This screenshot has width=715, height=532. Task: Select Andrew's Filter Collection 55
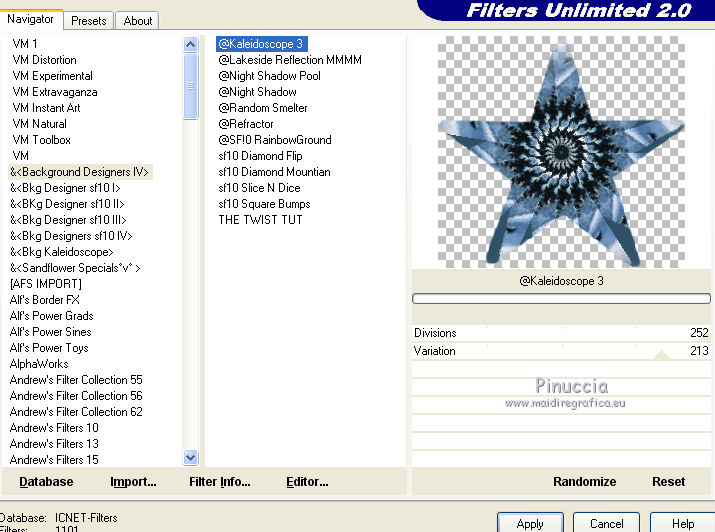(x=76, y=379)
